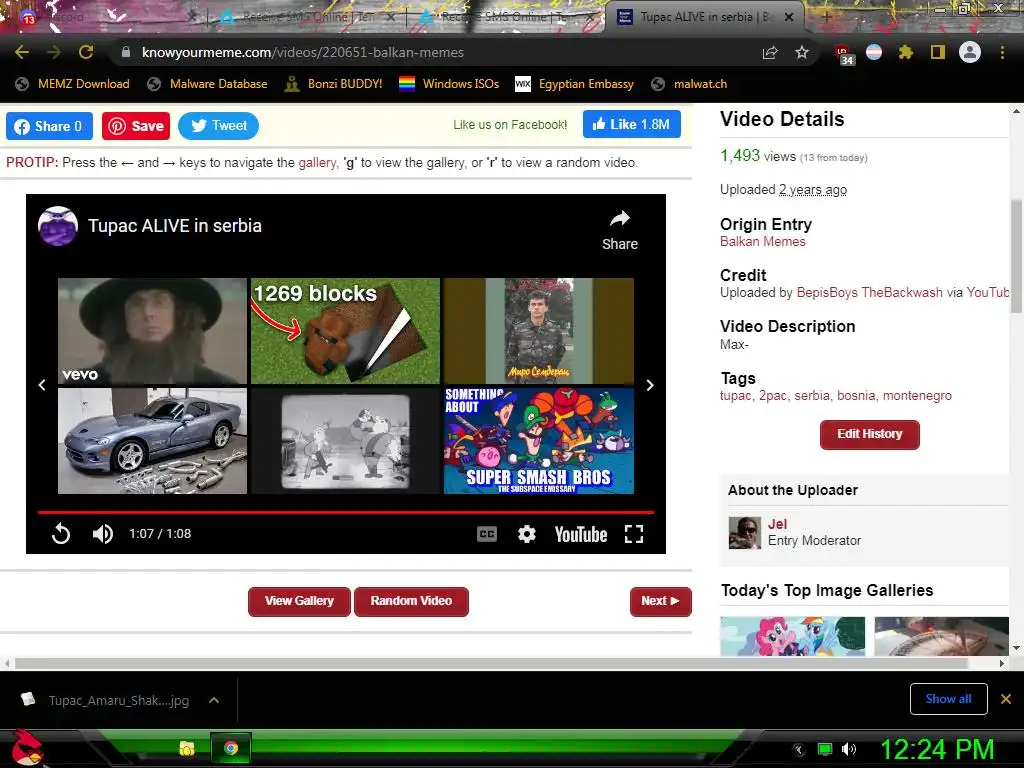The width and height of the screenshot is (1024, 768).
Task: Open the Egyptian Embassy bookmark
Action: click(575, 84)
